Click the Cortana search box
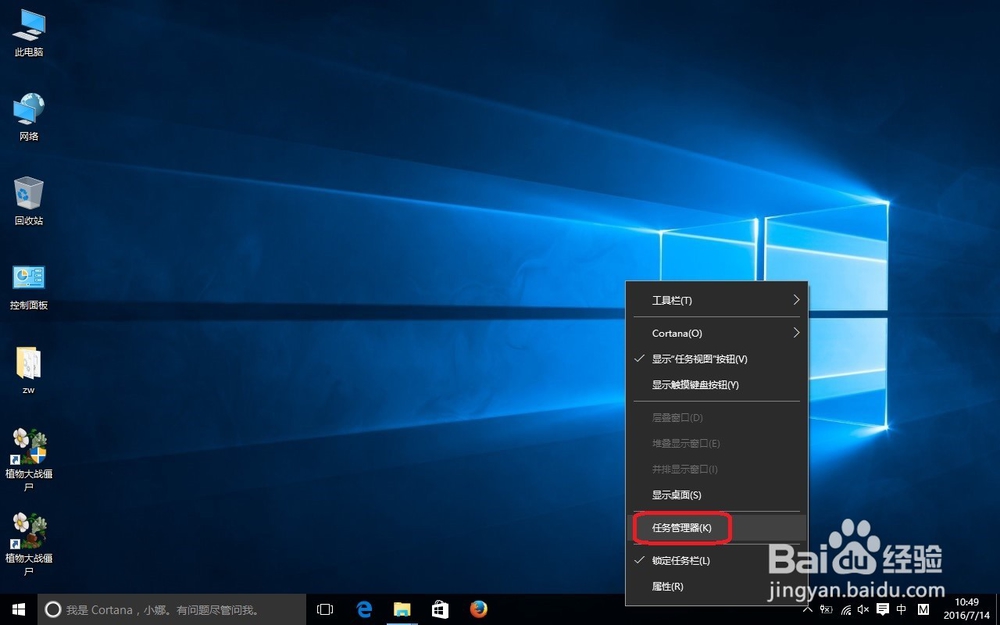1000x625 pixels. coord(150,609)
